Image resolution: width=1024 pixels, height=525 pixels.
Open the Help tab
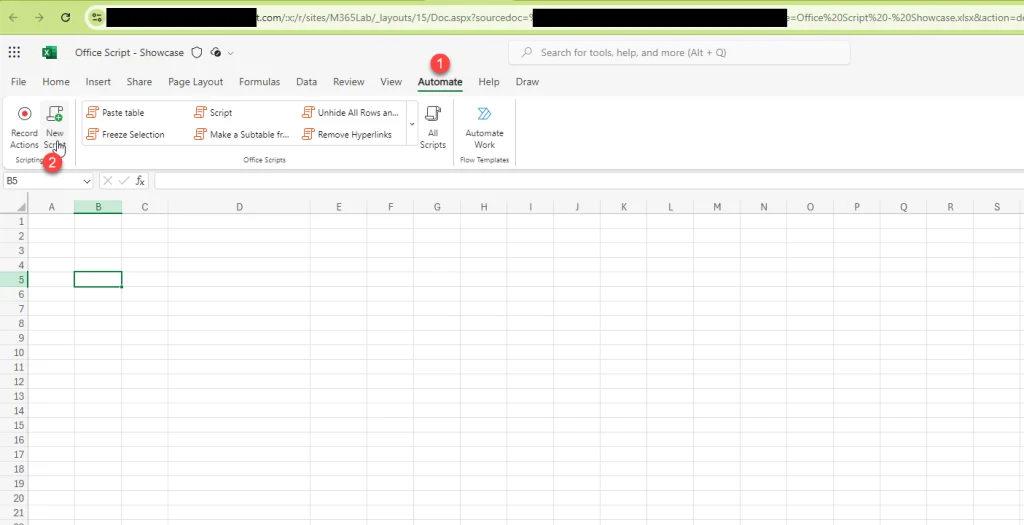pos(488,82)
